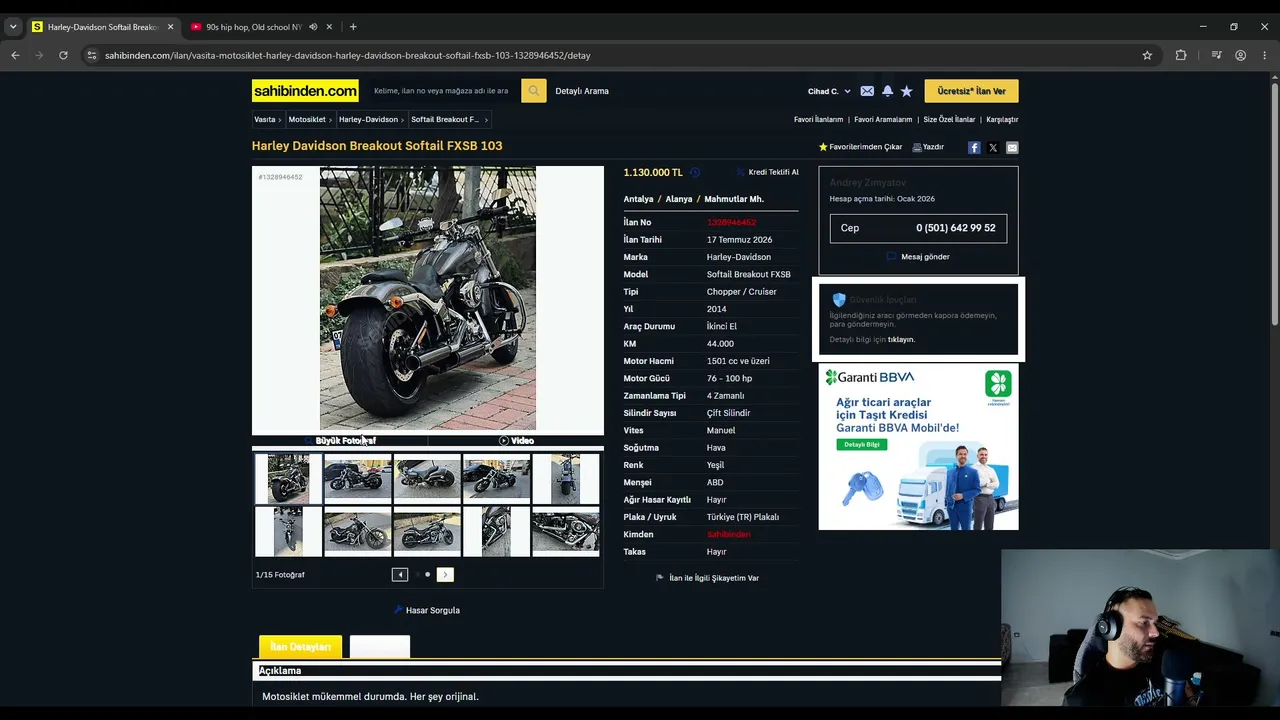1280x720 pixels.
Task: Select the last thumbnail showing engine close-up
Action: click(566, 531)
